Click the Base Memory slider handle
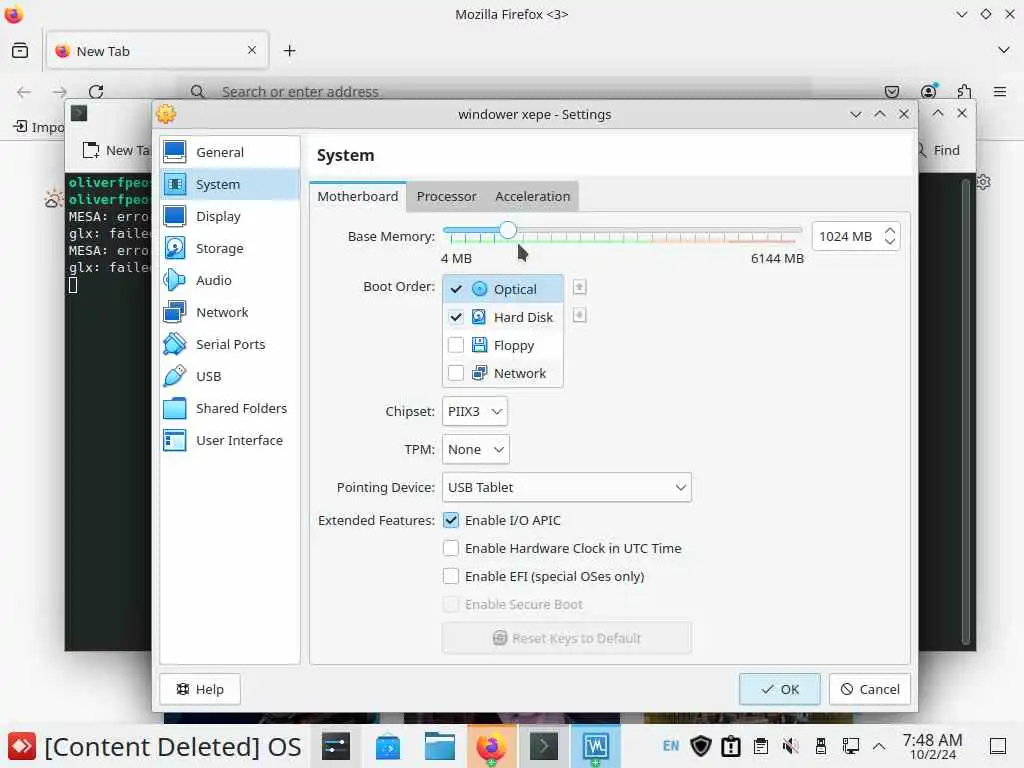The width and height of the screenshot is (1024, 768). (x=507, y=230)
